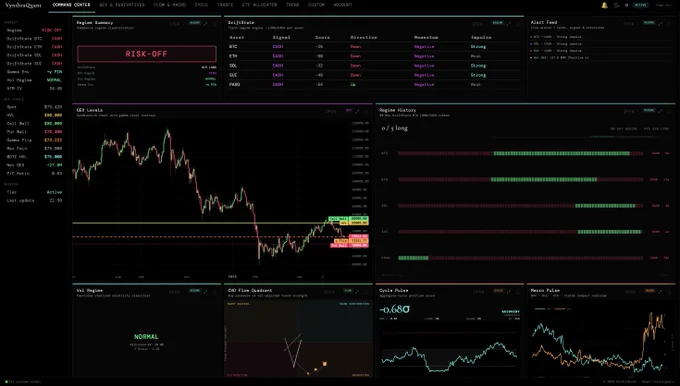The image size is (680, 386).
Task: Click the BTC bar in Regime History
Action: click(520, 154)
